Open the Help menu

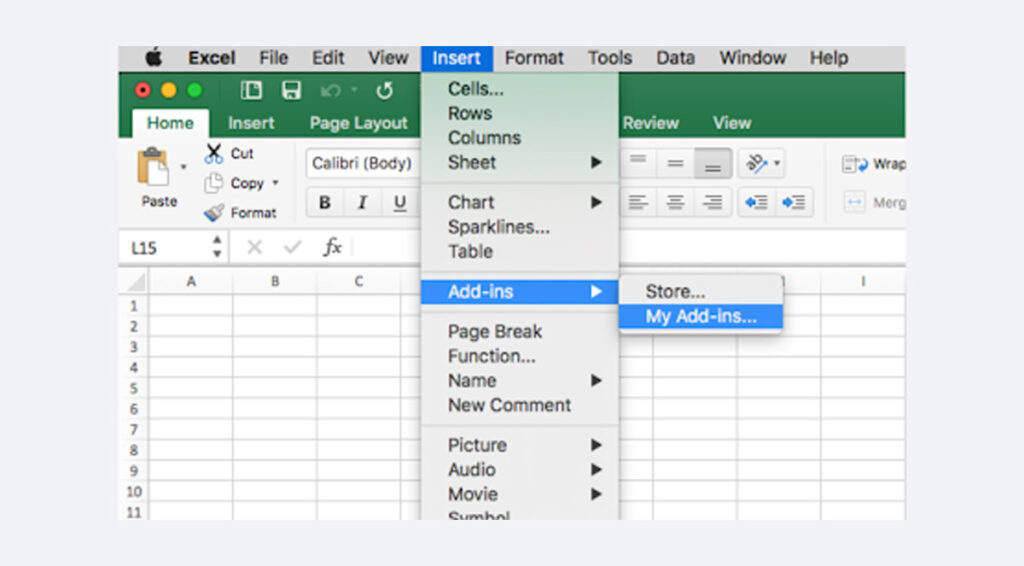tap(829, 58)
